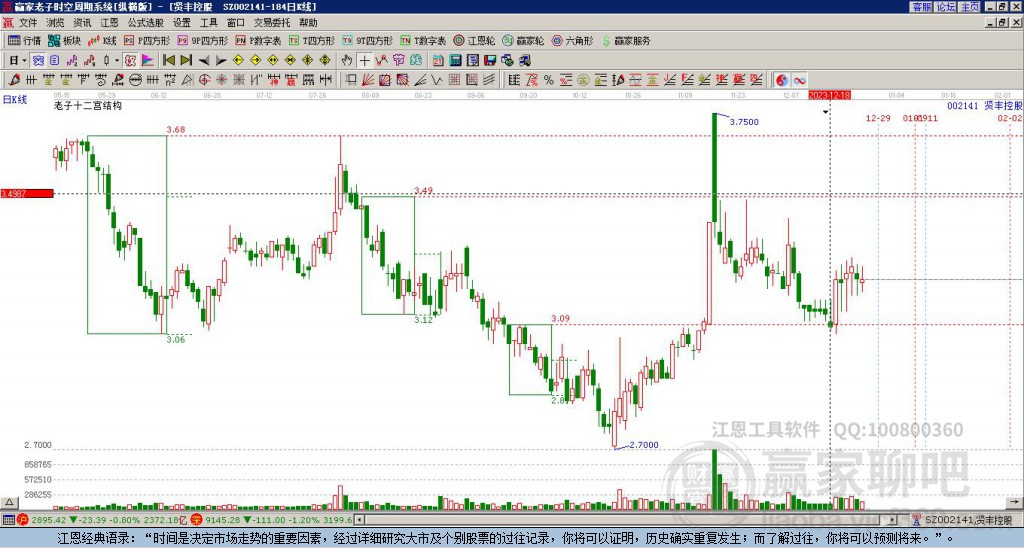Select the hand pan tool
The width and height of the screenshot is (1024, 548).
[x=346, y=60]
